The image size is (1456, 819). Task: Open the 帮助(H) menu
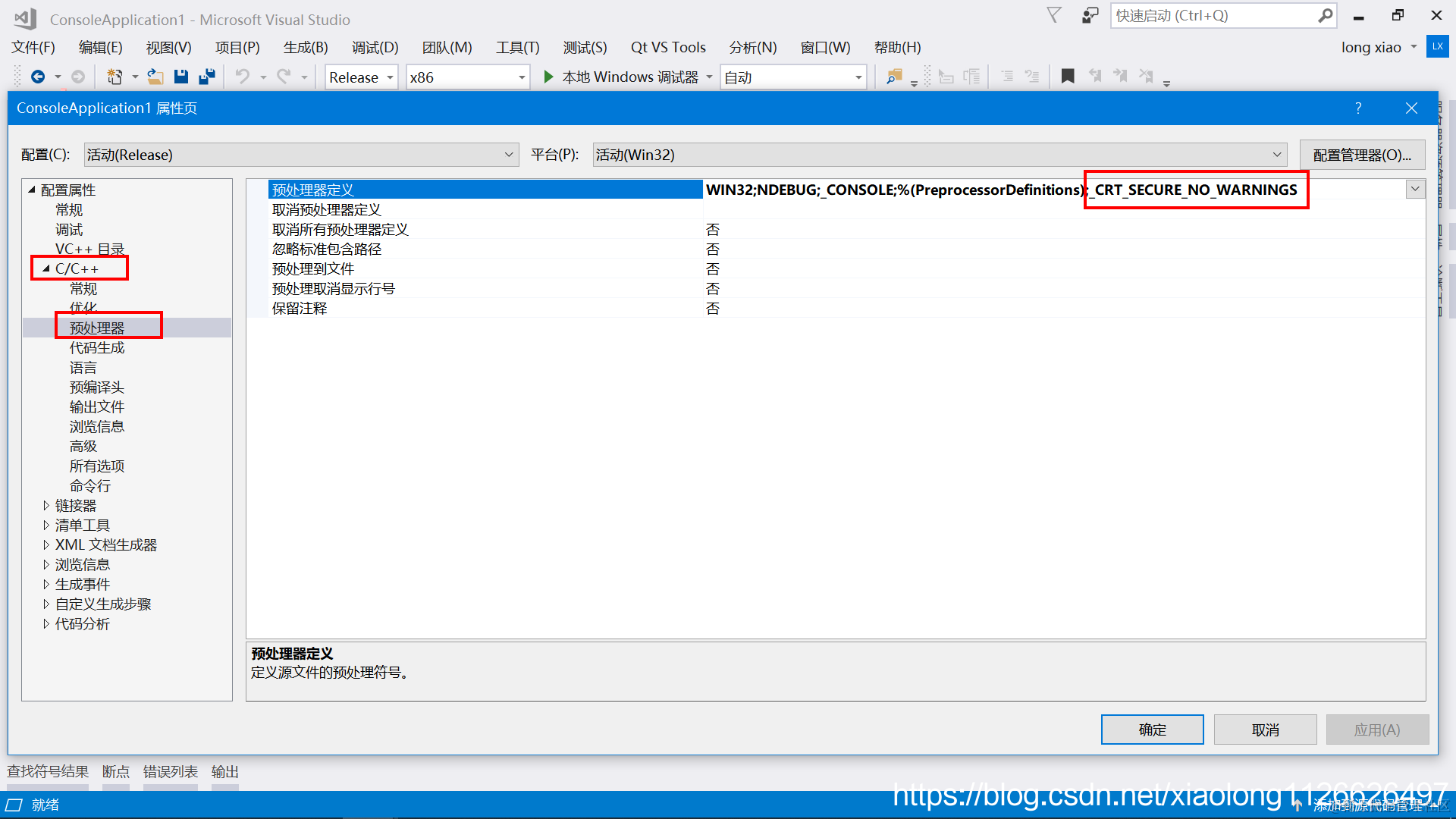pyautogui.click(x=898, y=47)
